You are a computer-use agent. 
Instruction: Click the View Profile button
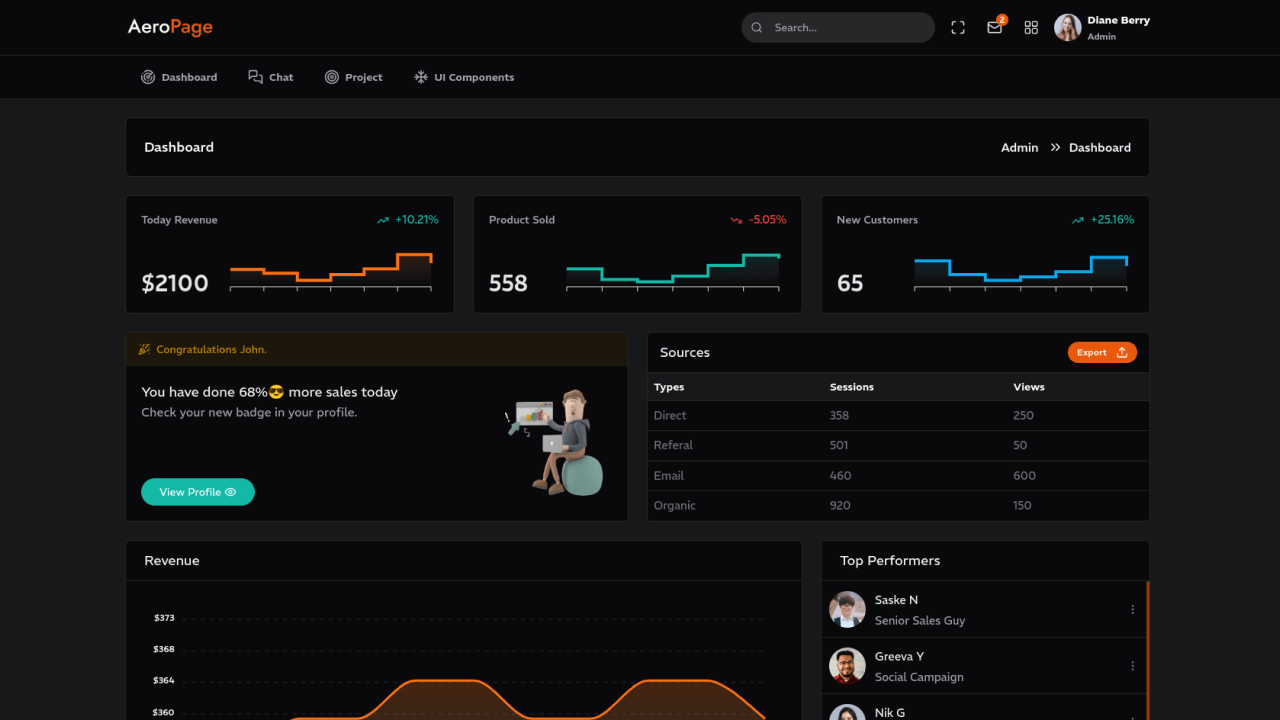[198, 492]
